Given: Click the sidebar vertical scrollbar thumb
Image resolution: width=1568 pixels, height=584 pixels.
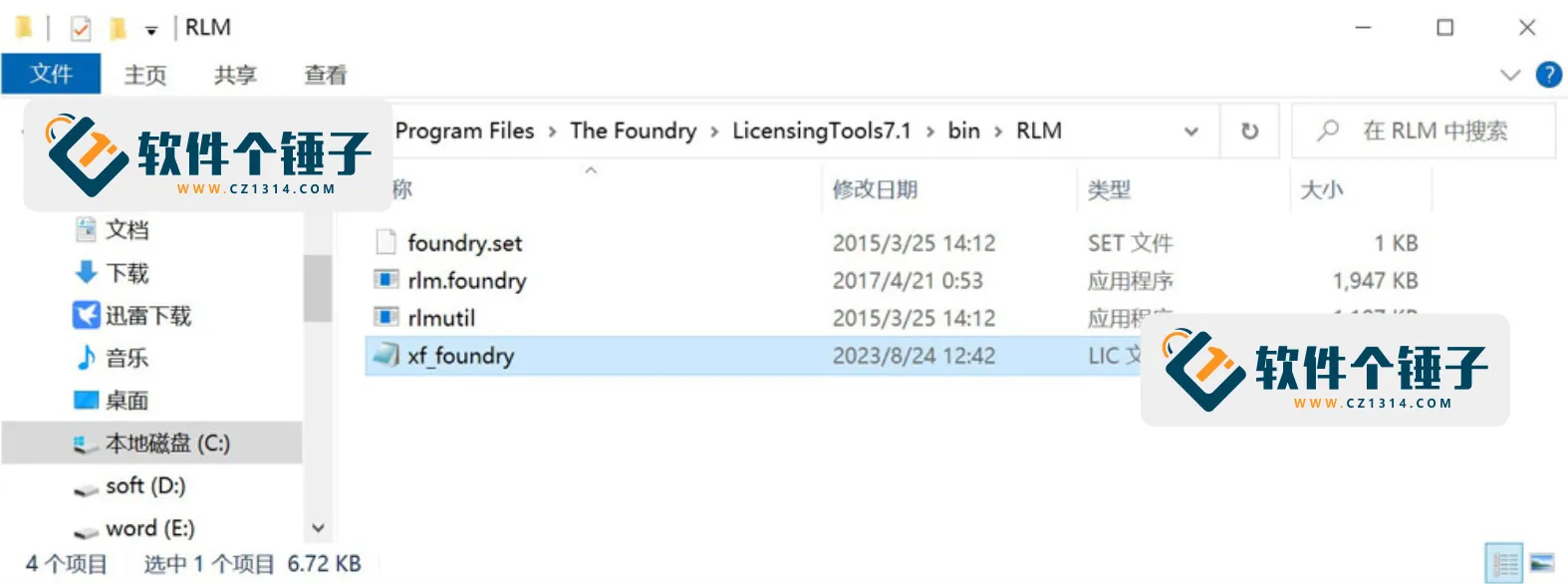Looking at the screenshot, I should point(317,288).
